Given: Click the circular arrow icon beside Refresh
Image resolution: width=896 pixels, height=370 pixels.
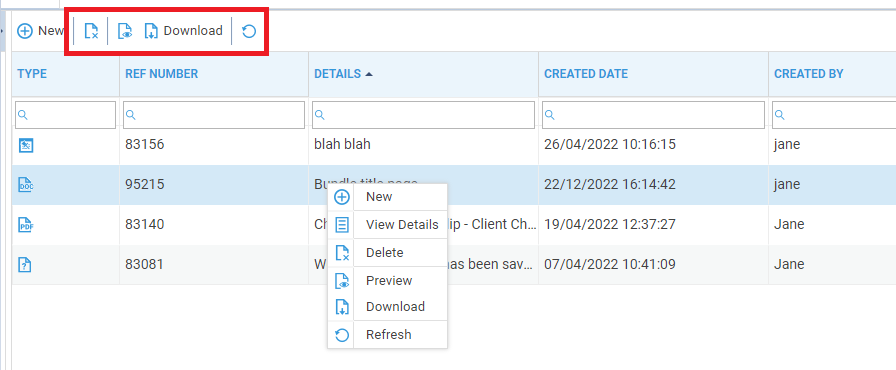Looking at the screenshot, I should (342, 335).
